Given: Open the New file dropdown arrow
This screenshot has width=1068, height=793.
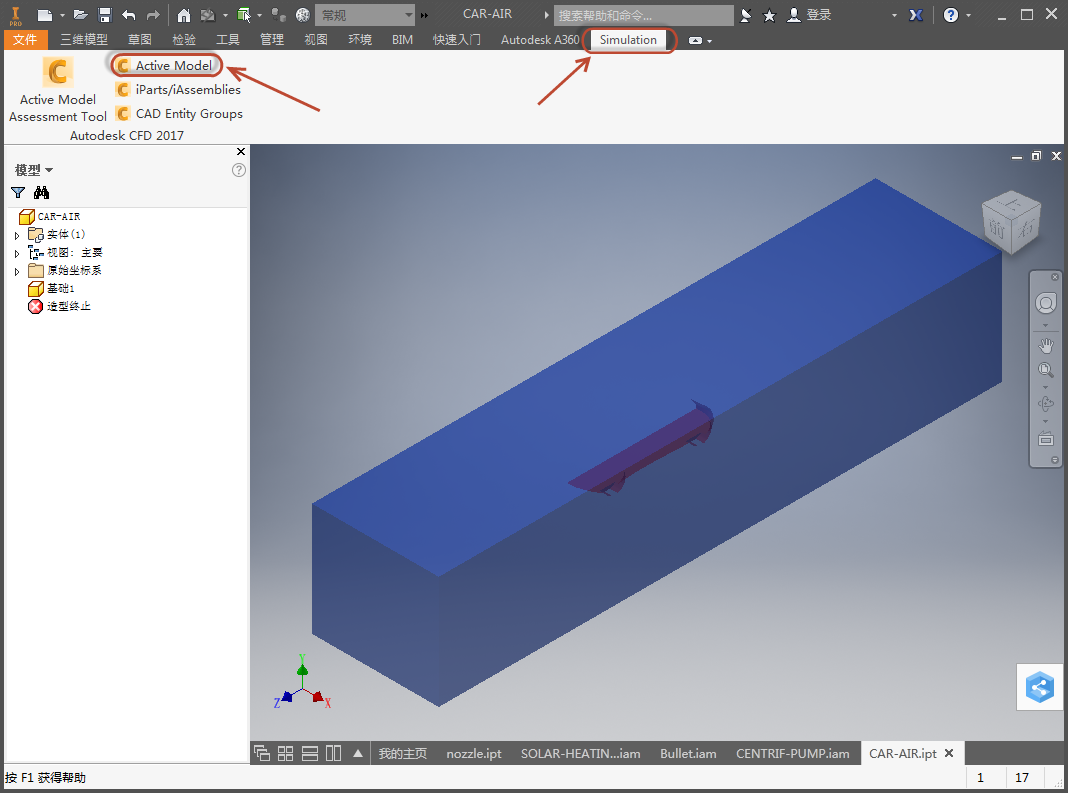Looking at the screenshot, I should point(62,15).
